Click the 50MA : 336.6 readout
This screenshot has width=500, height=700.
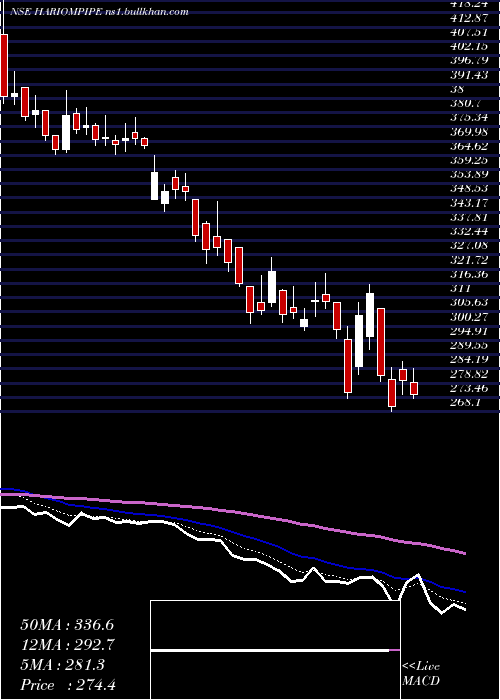68,625
